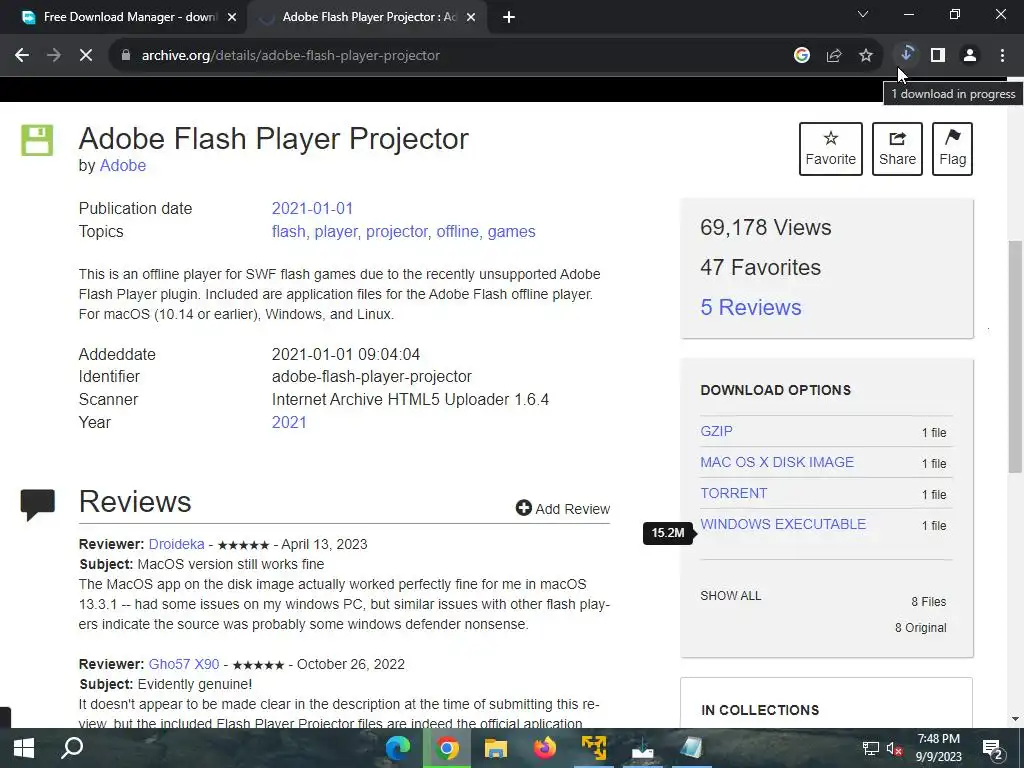
Task: Open the network tray icon
Action: tap(871, 748)
